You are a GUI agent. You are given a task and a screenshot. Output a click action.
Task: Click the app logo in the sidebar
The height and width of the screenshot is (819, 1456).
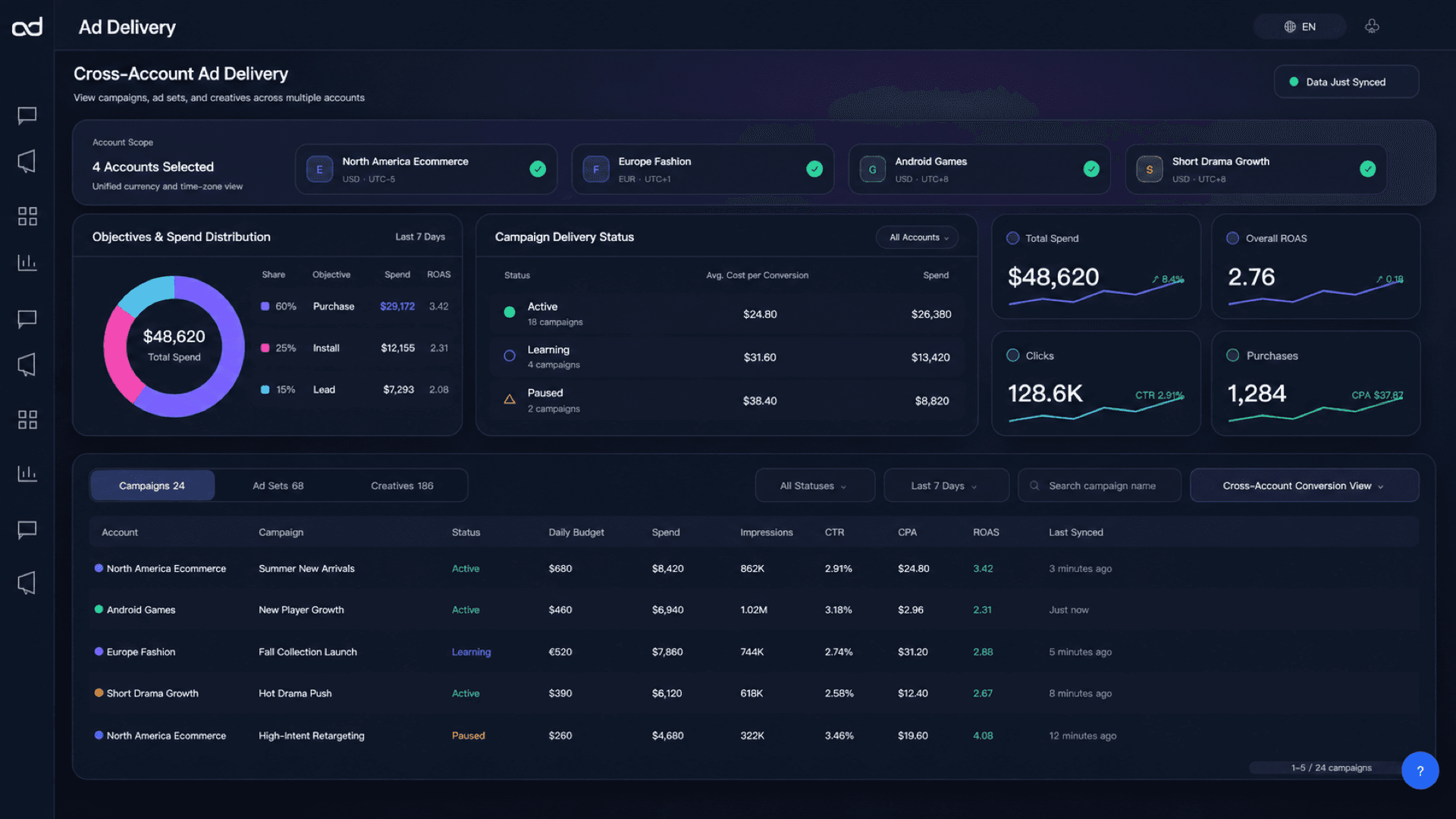[27, 27]
